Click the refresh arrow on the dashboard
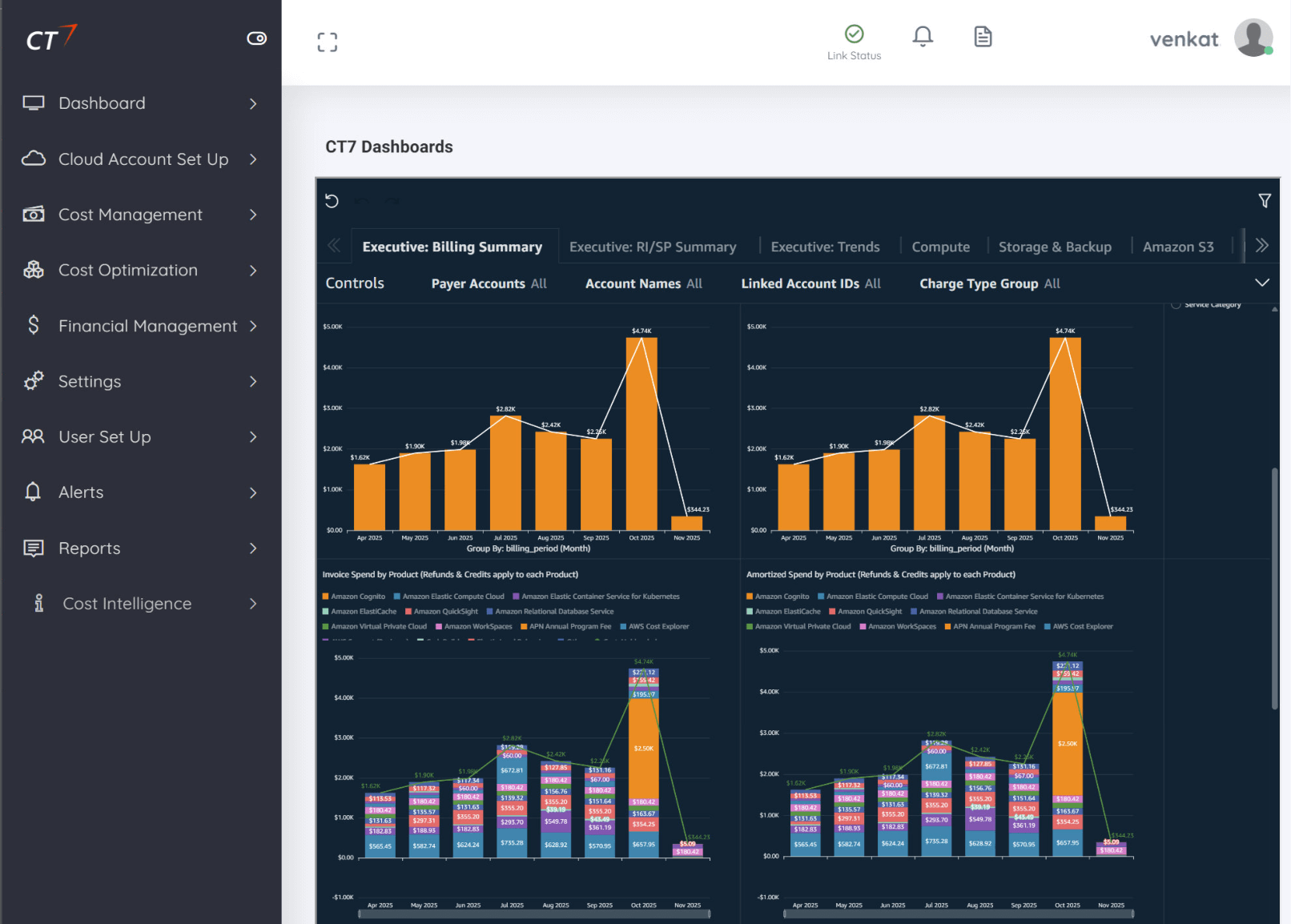Viewport: 1291px width, 924px height. point(332,201)
